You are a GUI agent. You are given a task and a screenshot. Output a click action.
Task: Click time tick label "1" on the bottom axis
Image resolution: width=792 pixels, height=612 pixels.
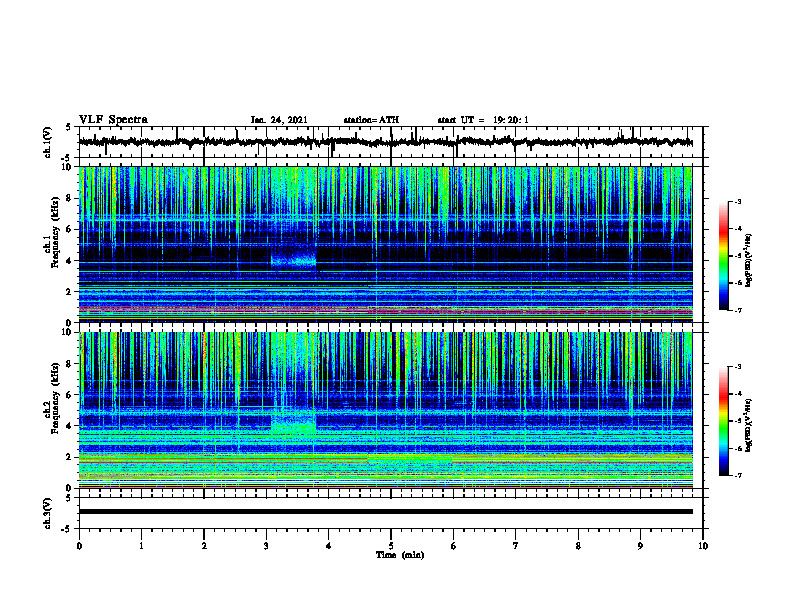point(141,546)
